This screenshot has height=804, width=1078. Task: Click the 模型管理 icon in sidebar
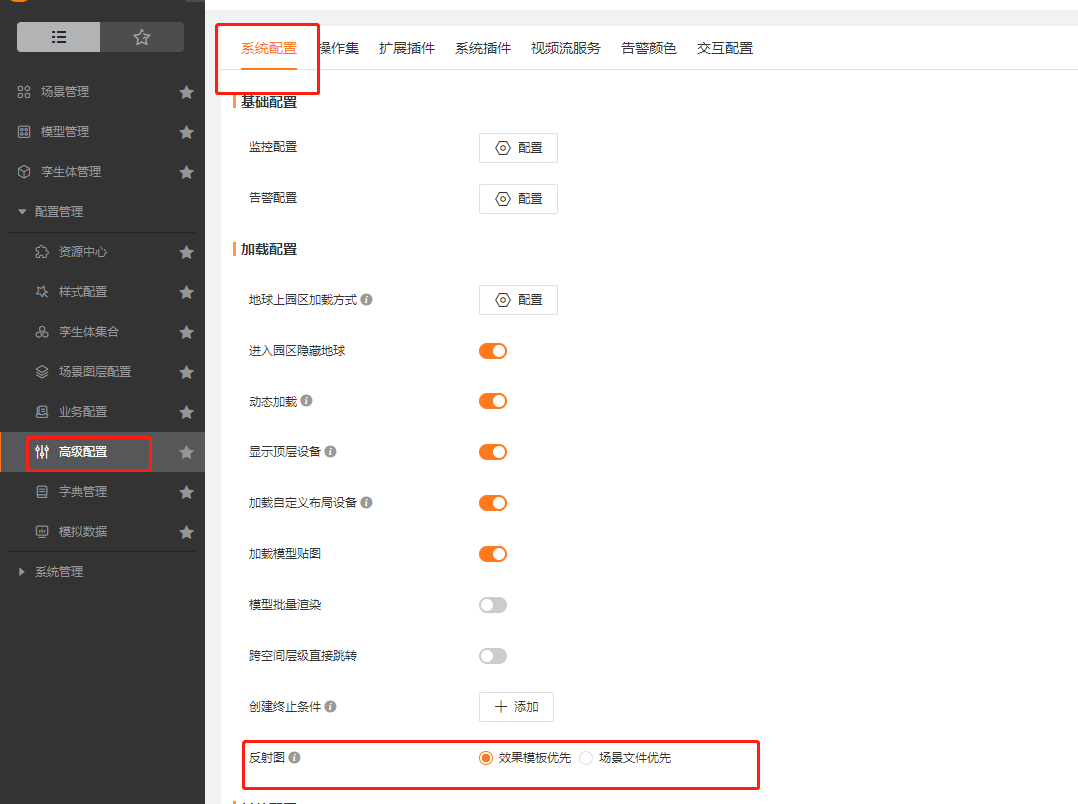tap(24, 131)
